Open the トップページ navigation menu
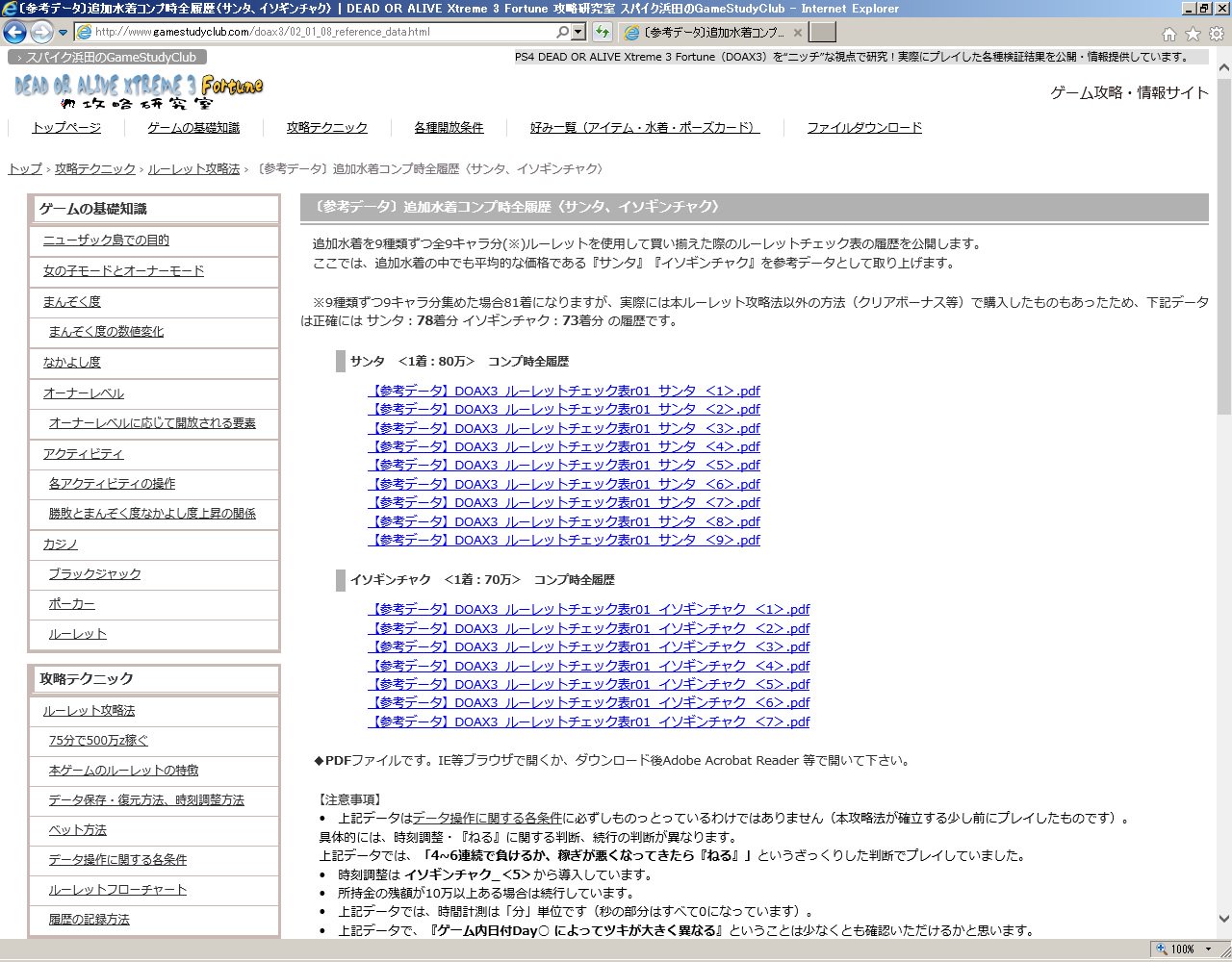1232x962 pixels. coord(66,127)
